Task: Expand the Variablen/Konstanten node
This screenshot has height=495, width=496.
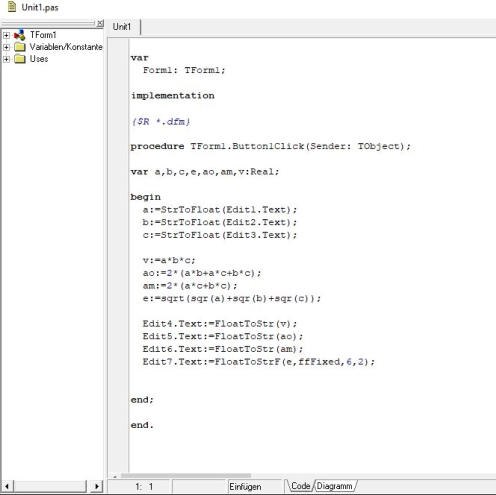Action: pyautogui.click(x=6, y=47)
